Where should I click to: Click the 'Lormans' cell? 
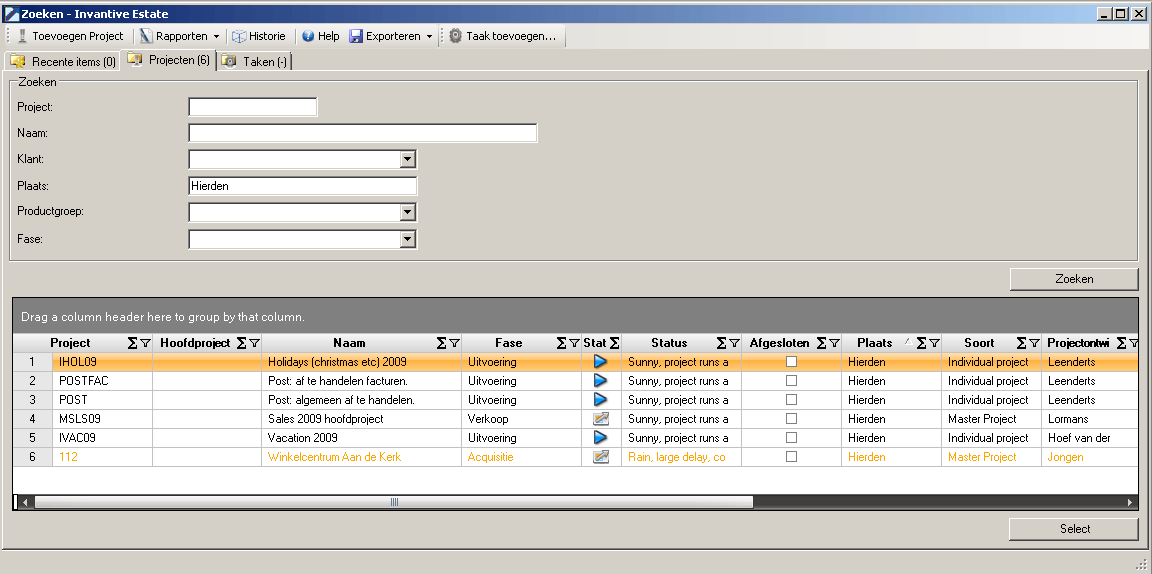1090,419
